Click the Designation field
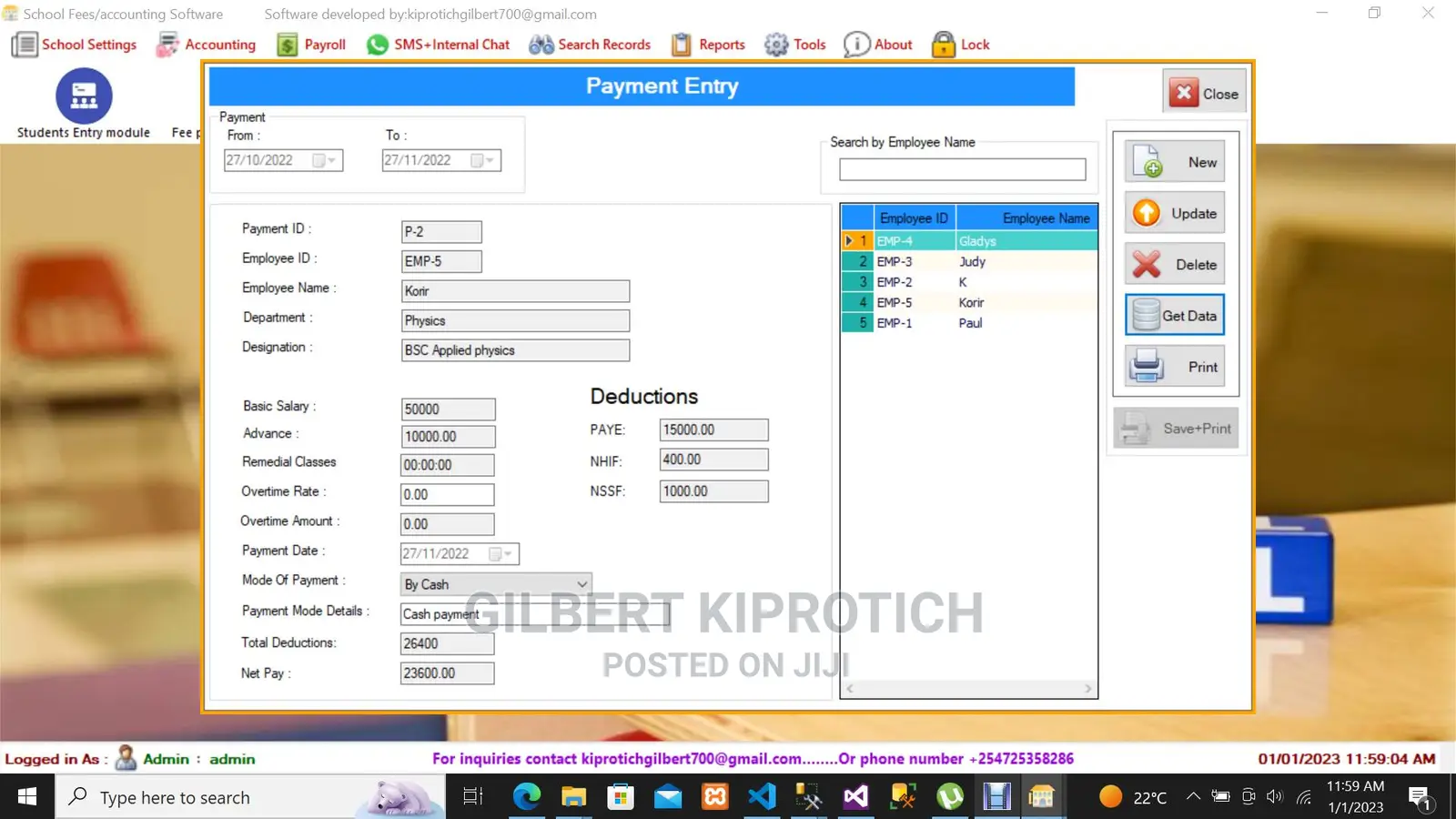 [x=515, y=350]
